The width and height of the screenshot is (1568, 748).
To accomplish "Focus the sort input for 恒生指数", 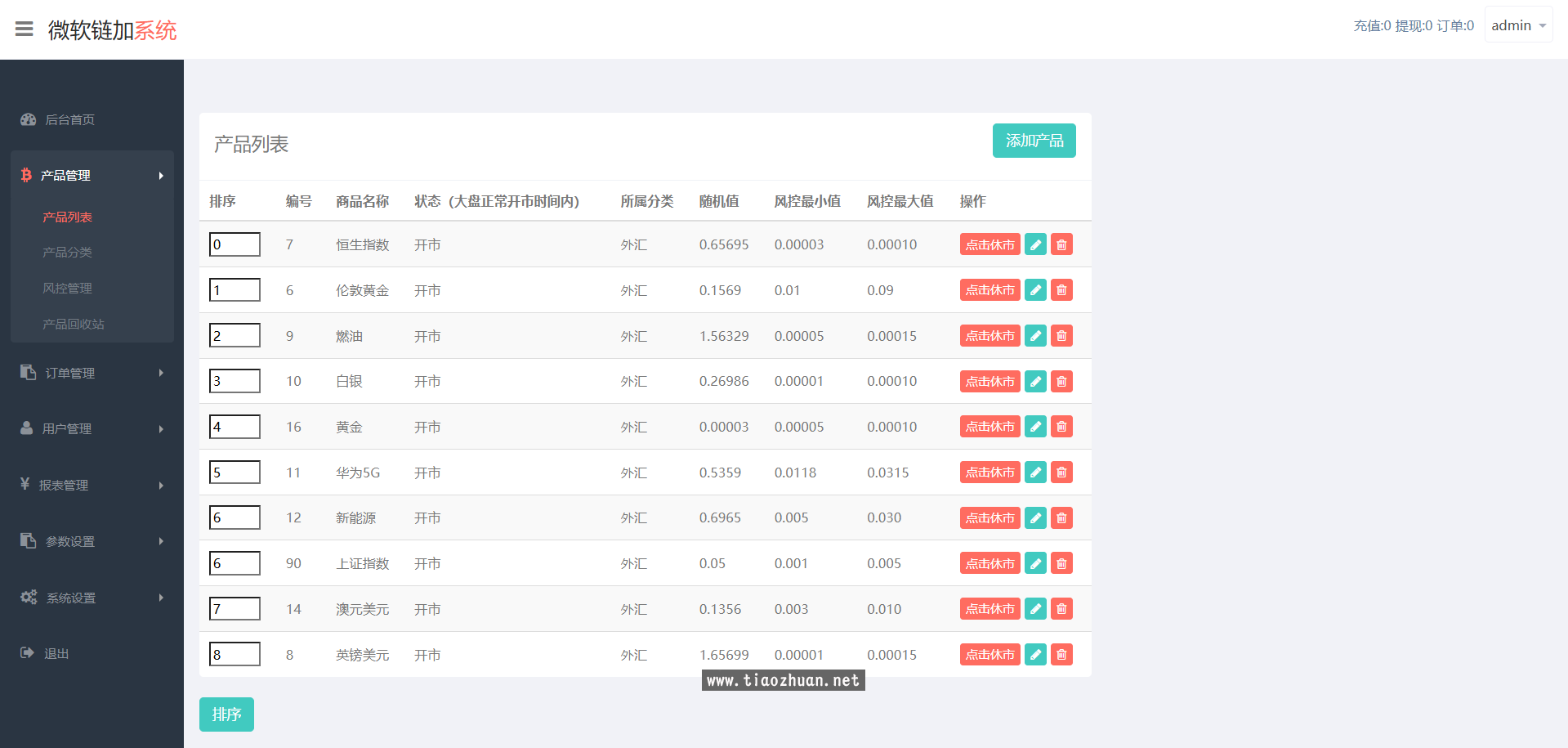I will [235, 244].
